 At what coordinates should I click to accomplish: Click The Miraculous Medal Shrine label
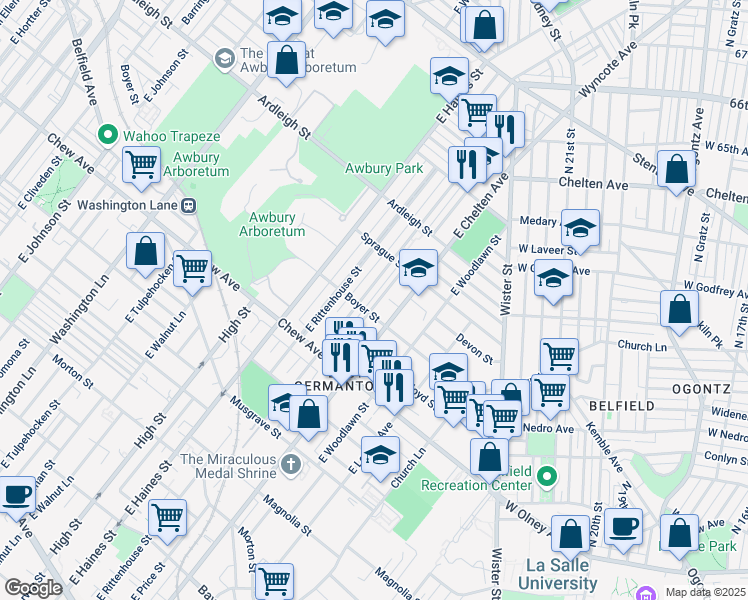[229, 466]
